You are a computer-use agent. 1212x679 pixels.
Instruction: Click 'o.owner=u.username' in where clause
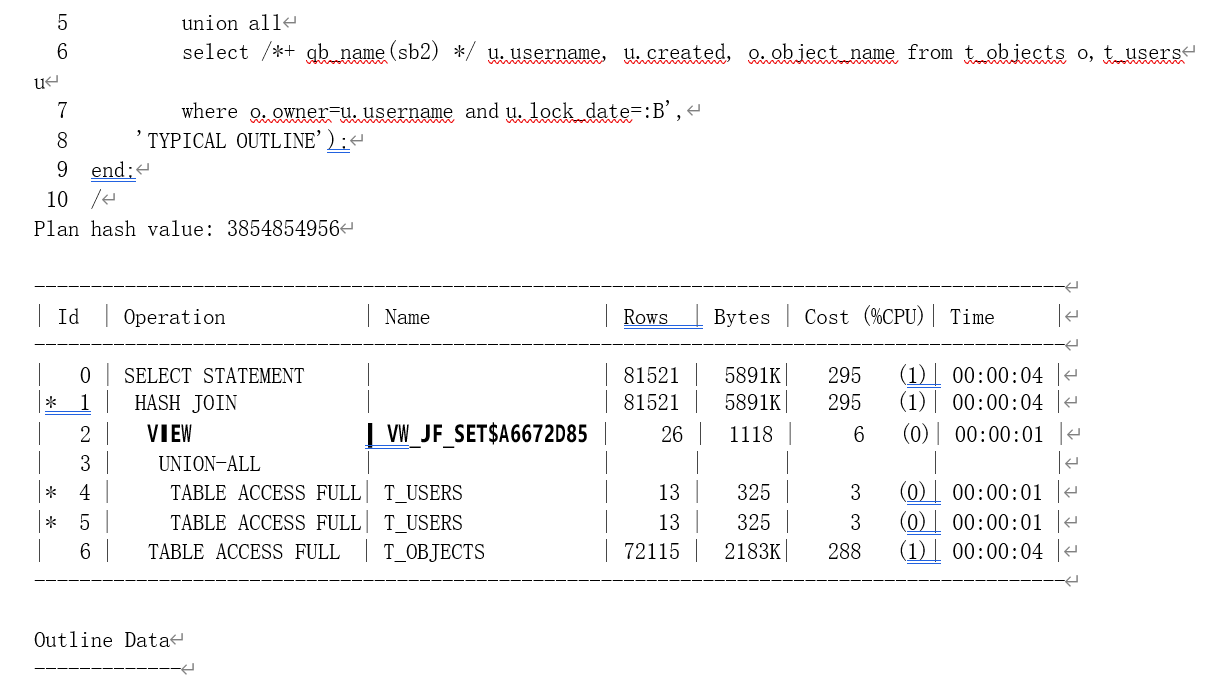point(351,112)
